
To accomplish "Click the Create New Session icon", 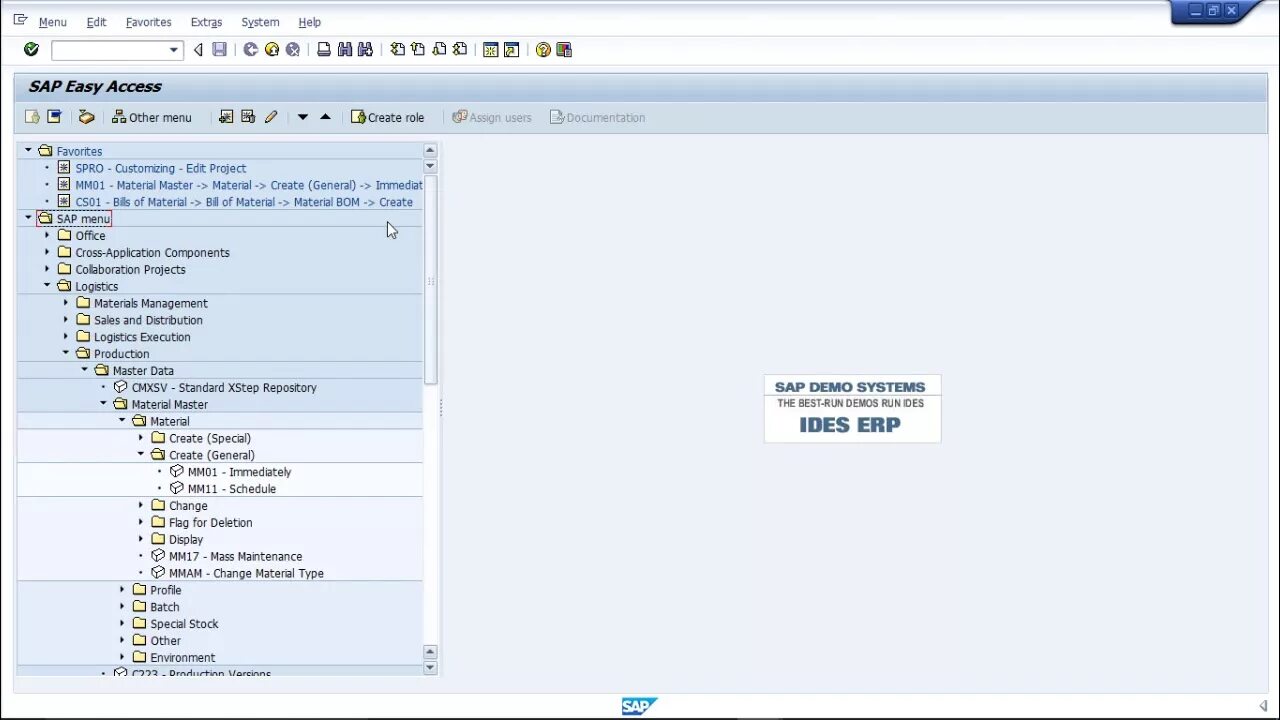I will tap(491, 49).
